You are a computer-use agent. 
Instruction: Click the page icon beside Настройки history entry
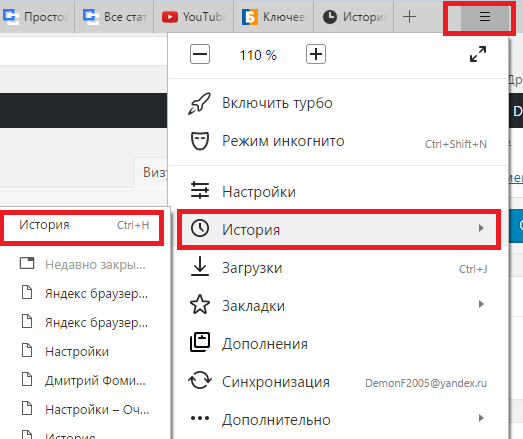(x=27, y=350)
